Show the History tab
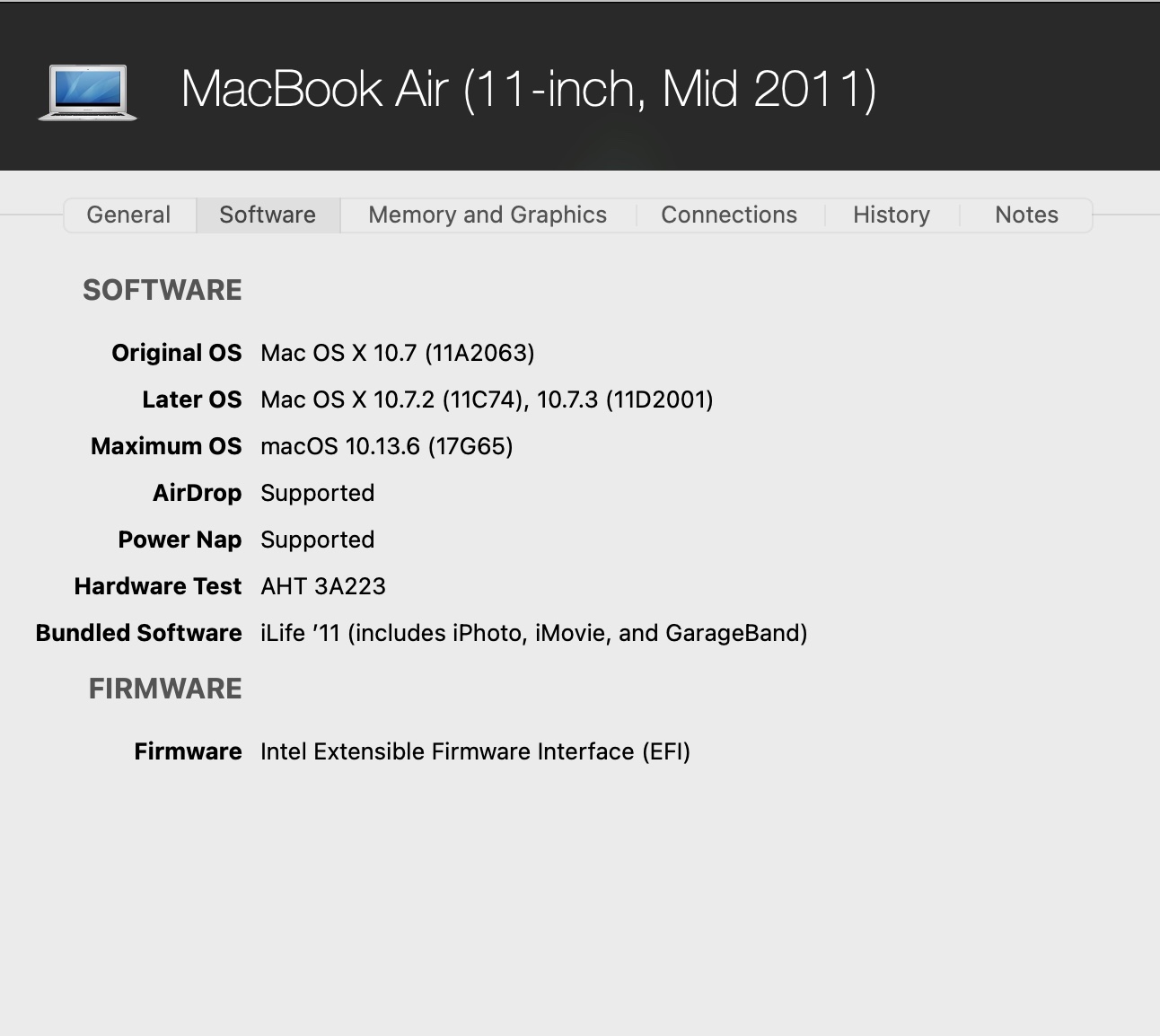Image resolution: width=1160 pixels, height=1036 pixels. 892,215
